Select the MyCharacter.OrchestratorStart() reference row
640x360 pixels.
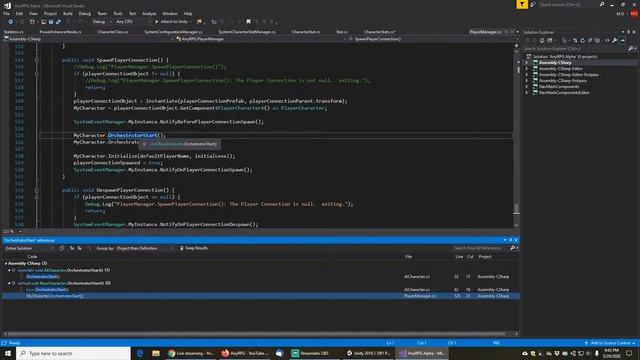[260, 296]
